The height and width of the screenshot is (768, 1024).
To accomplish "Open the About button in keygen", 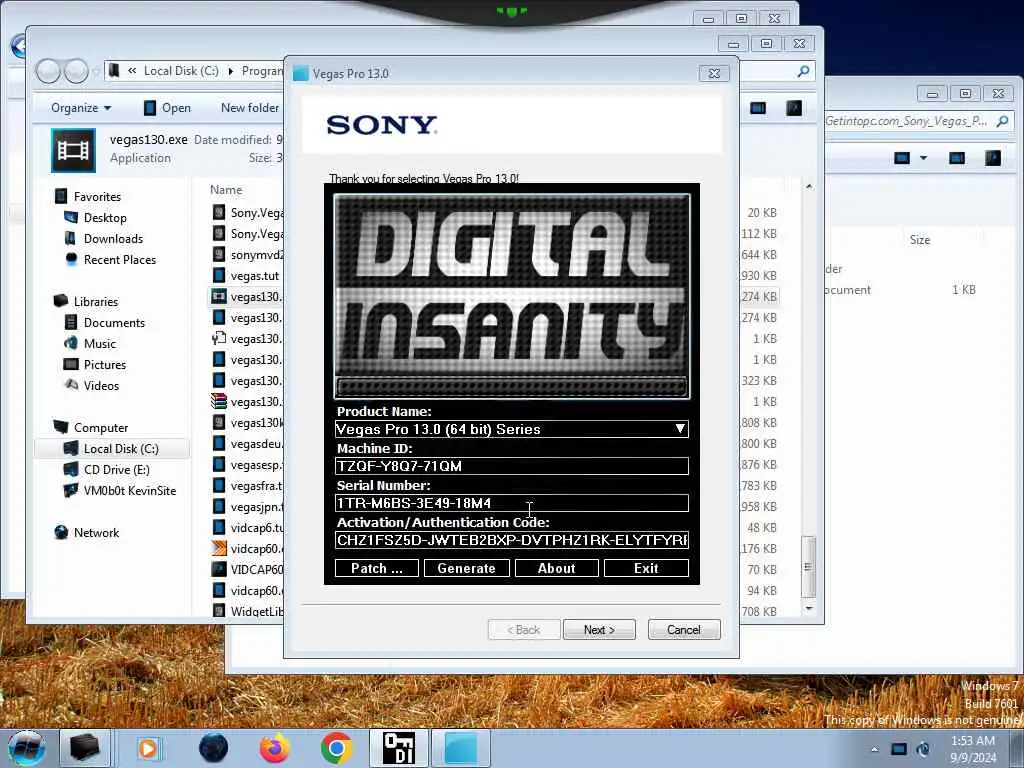I will click(x=556, y=568).
